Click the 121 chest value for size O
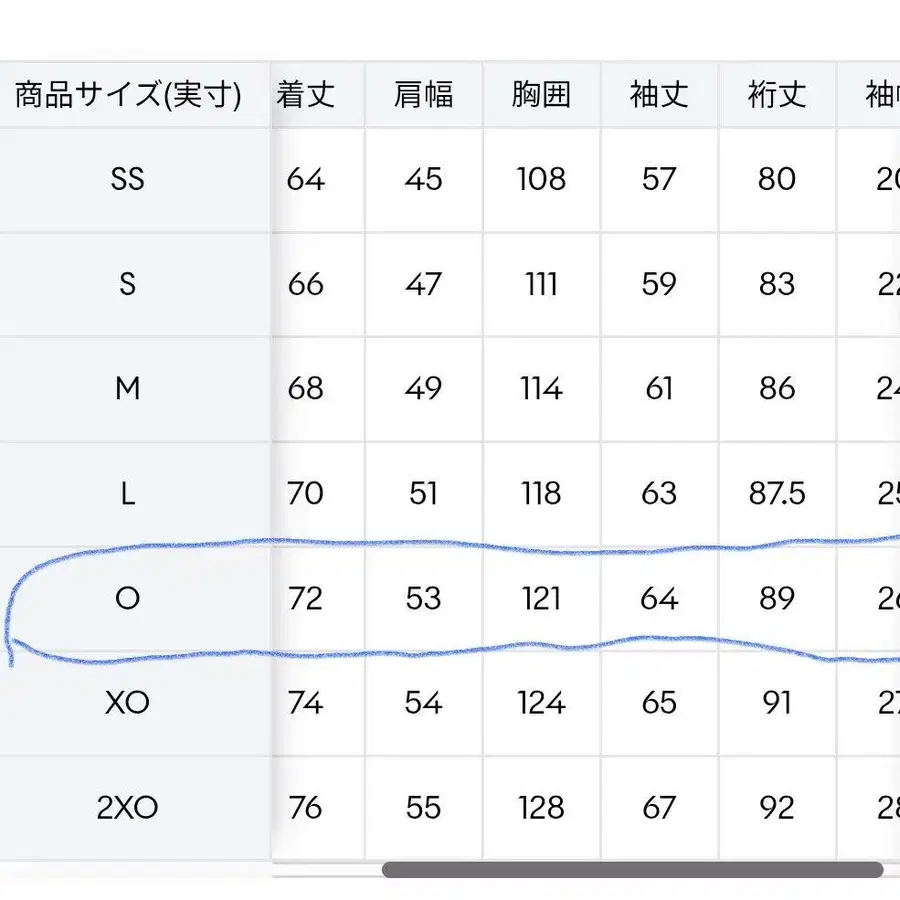900x900 pixels. (x=541, y=599)
